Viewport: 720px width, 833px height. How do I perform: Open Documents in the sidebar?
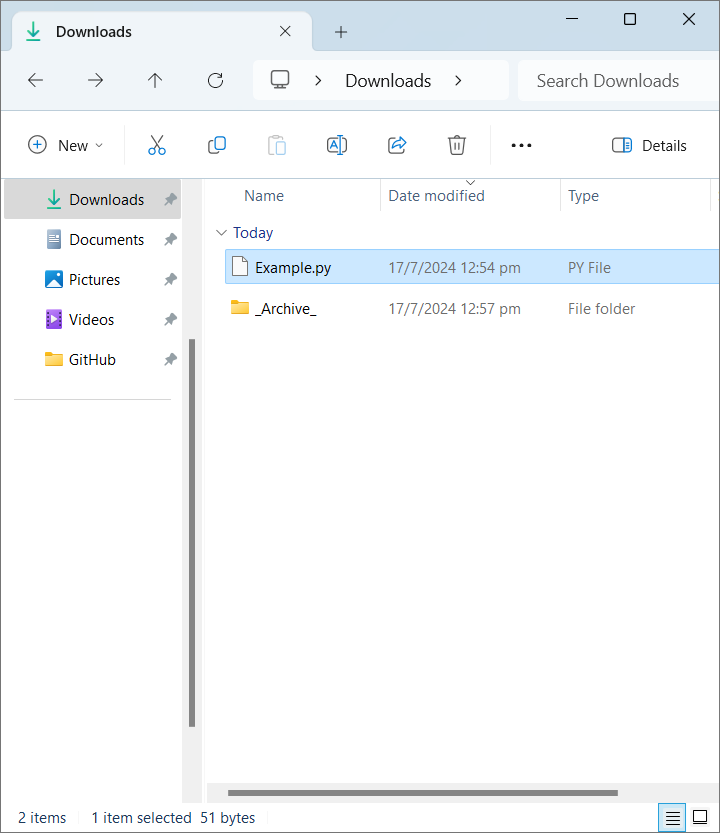[106, 240]
